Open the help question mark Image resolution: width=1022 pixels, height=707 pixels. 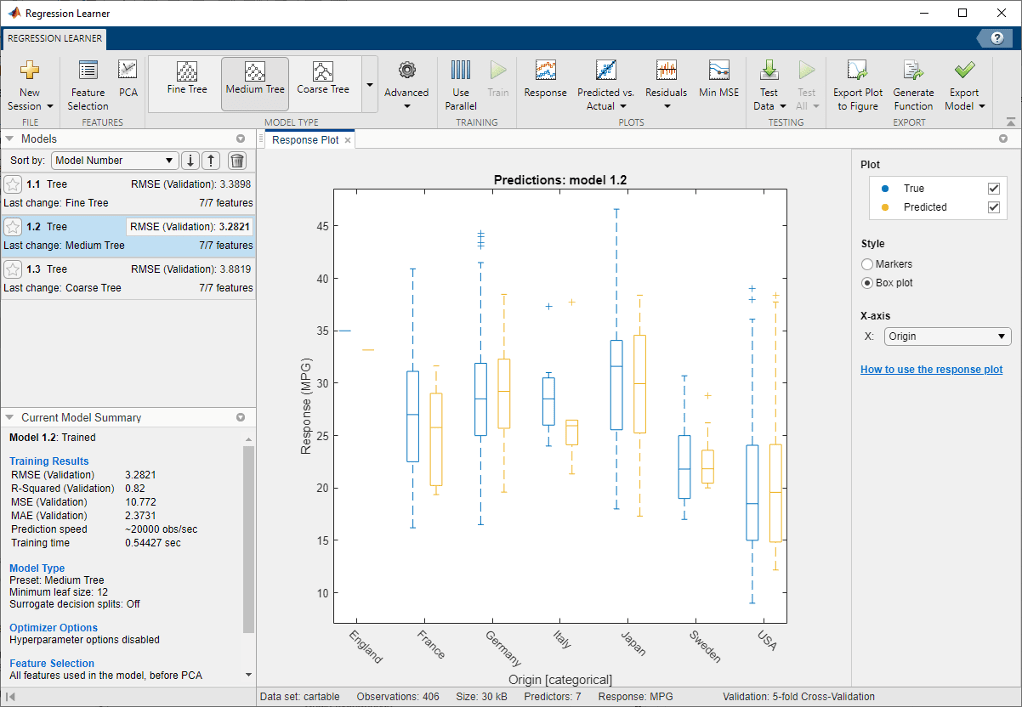coord(997,38)
